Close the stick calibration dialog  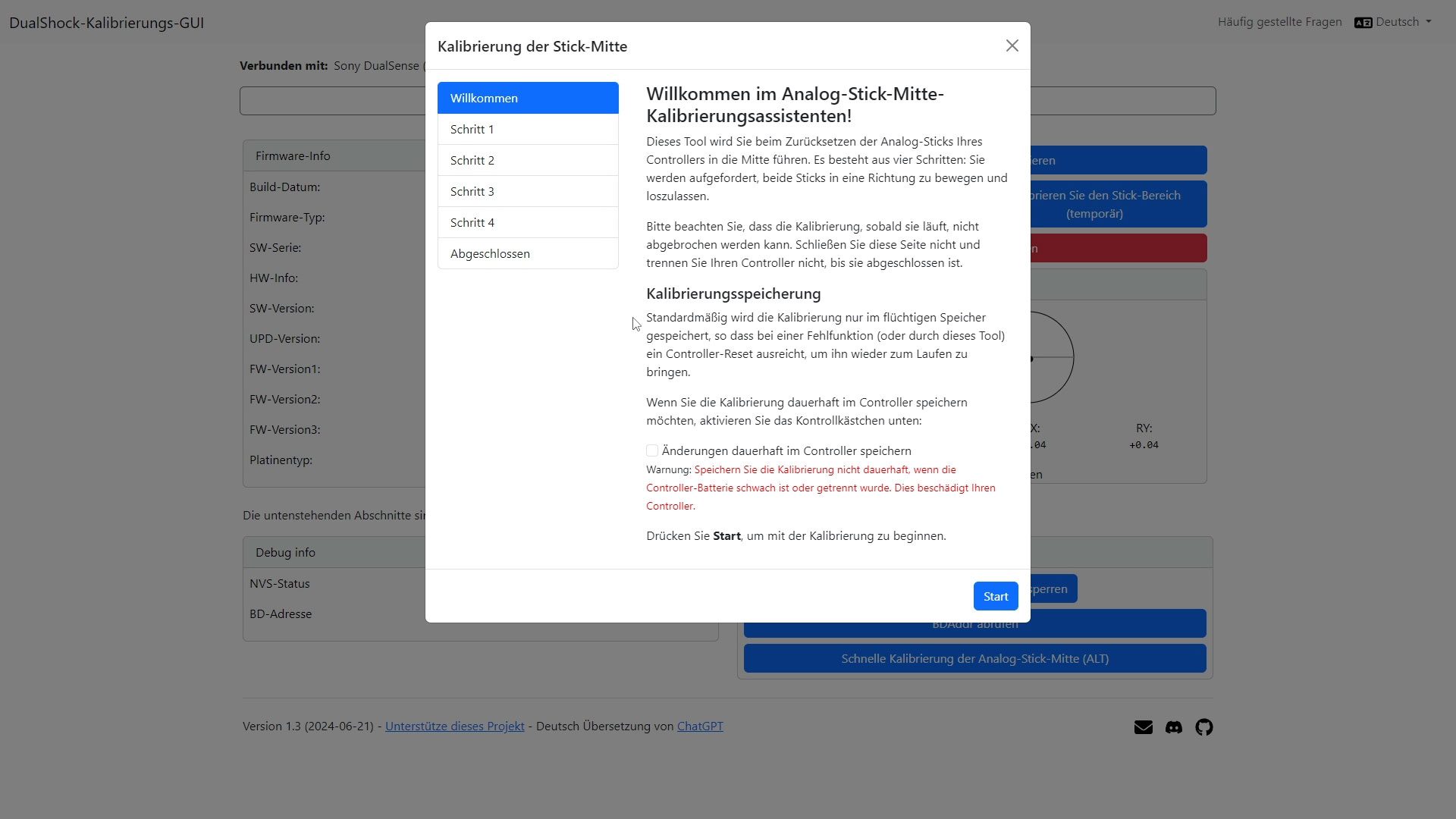click(x=1012, y=46)
